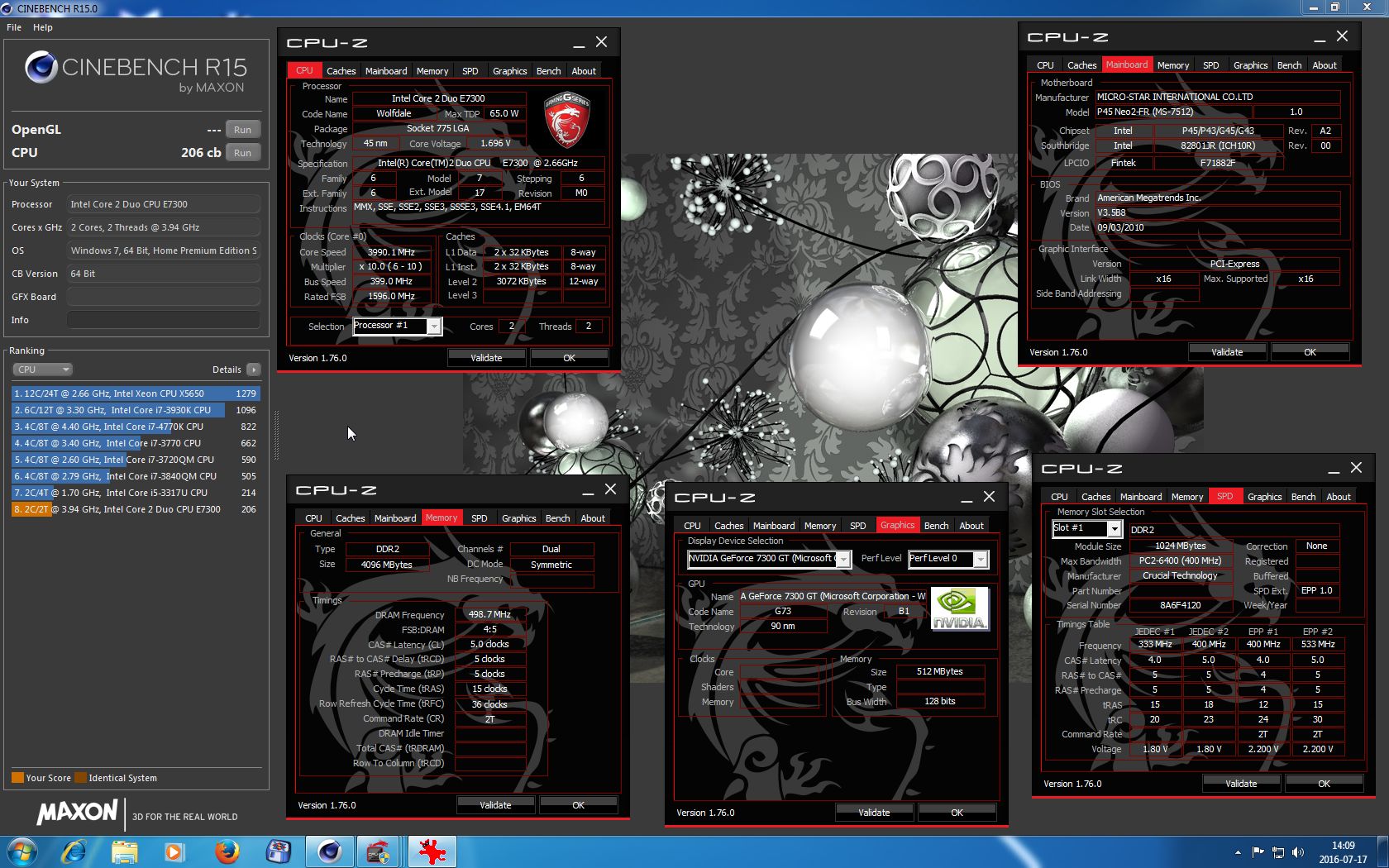1389x868 pixels.
Task: Click the volume speaker tray icon
Action: point(1298,852)
